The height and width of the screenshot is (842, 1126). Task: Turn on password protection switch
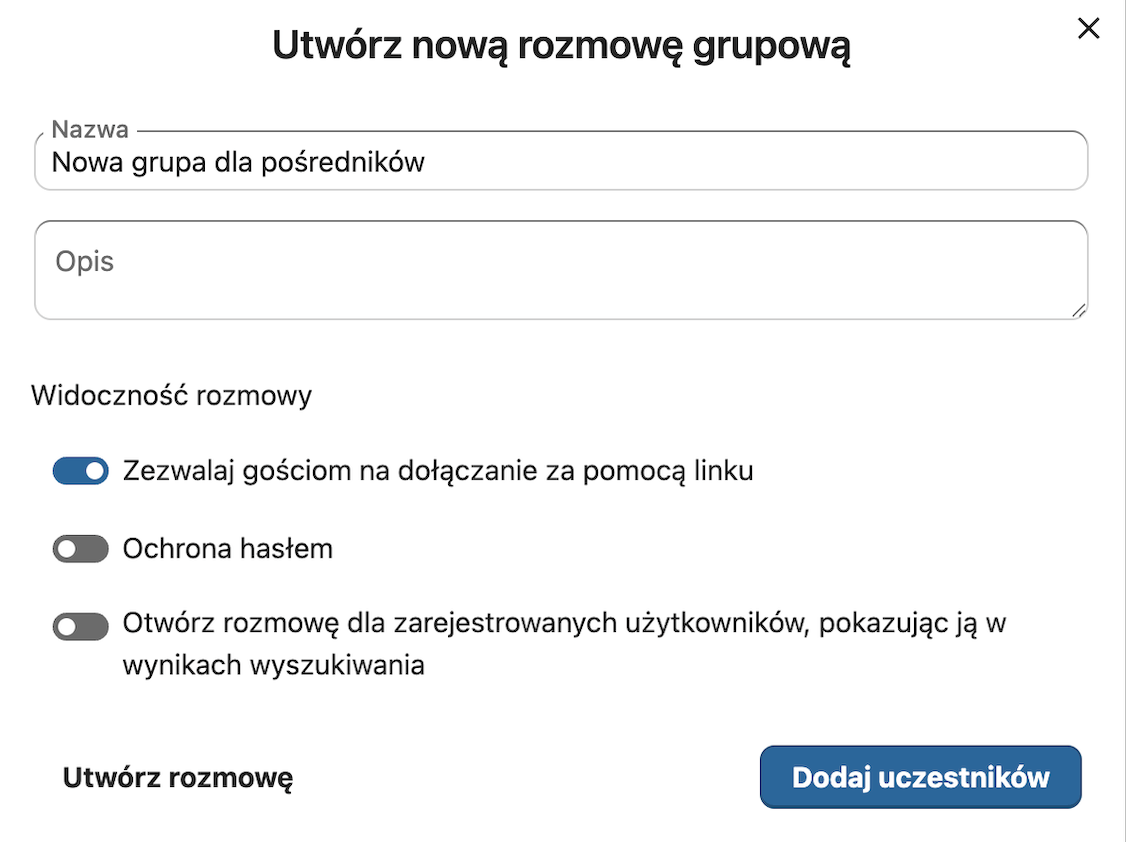coord(80,548)
